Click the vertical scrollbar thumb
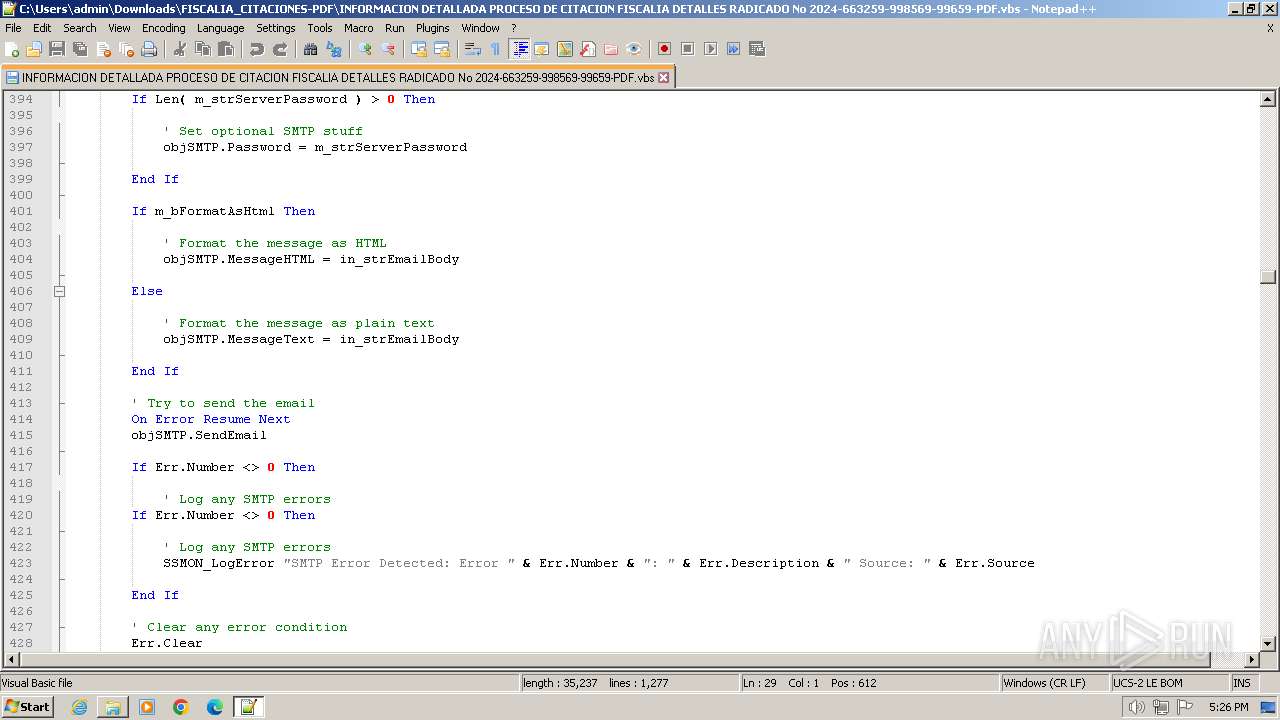This screenshot has height=720, width=1280. tap(1268, 278)
